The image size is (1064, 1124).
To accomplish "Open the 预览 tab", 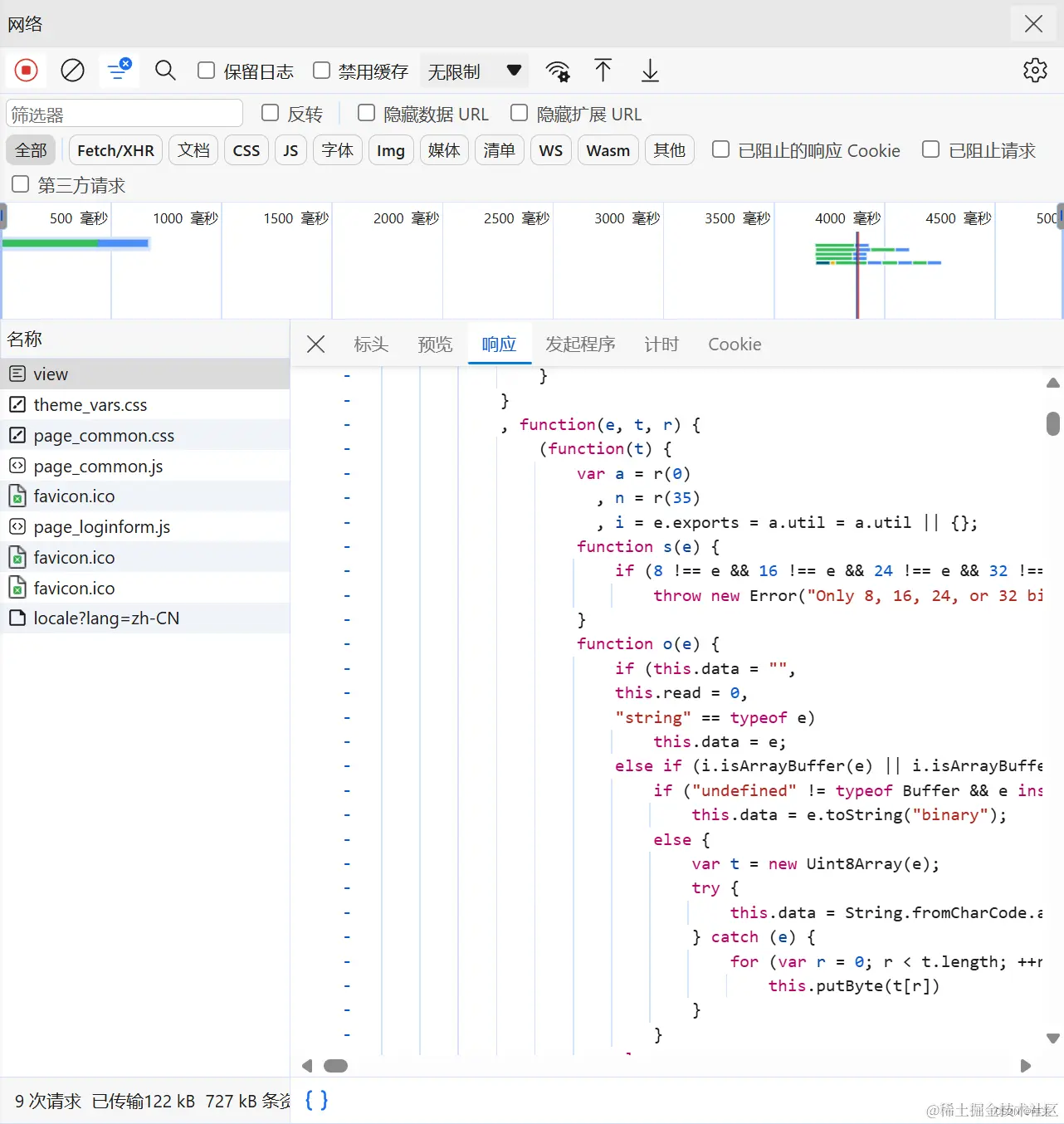I will [x=435, y=344].
